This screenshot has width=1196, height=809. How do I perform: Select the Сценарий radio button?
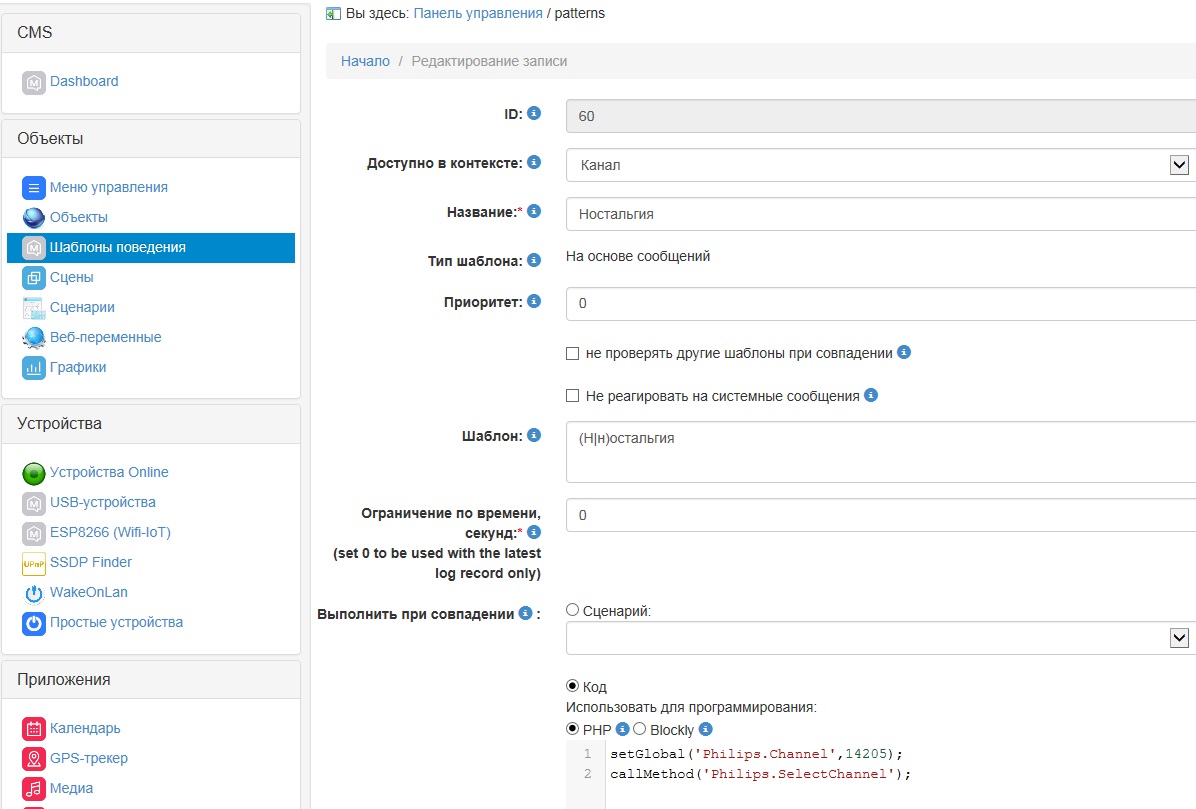573,610
